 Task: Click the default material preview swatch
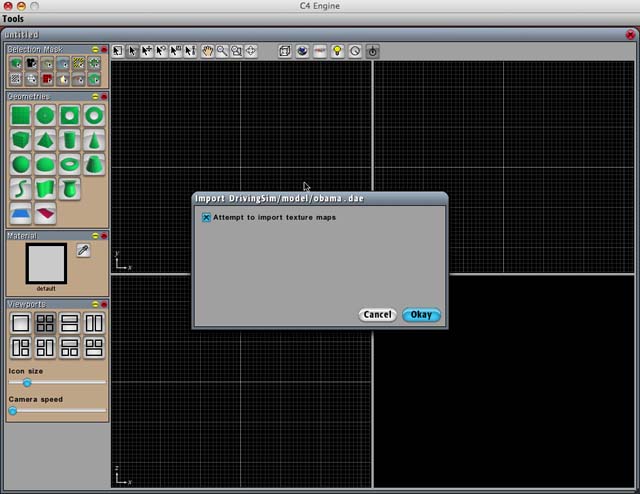(46, 263)
